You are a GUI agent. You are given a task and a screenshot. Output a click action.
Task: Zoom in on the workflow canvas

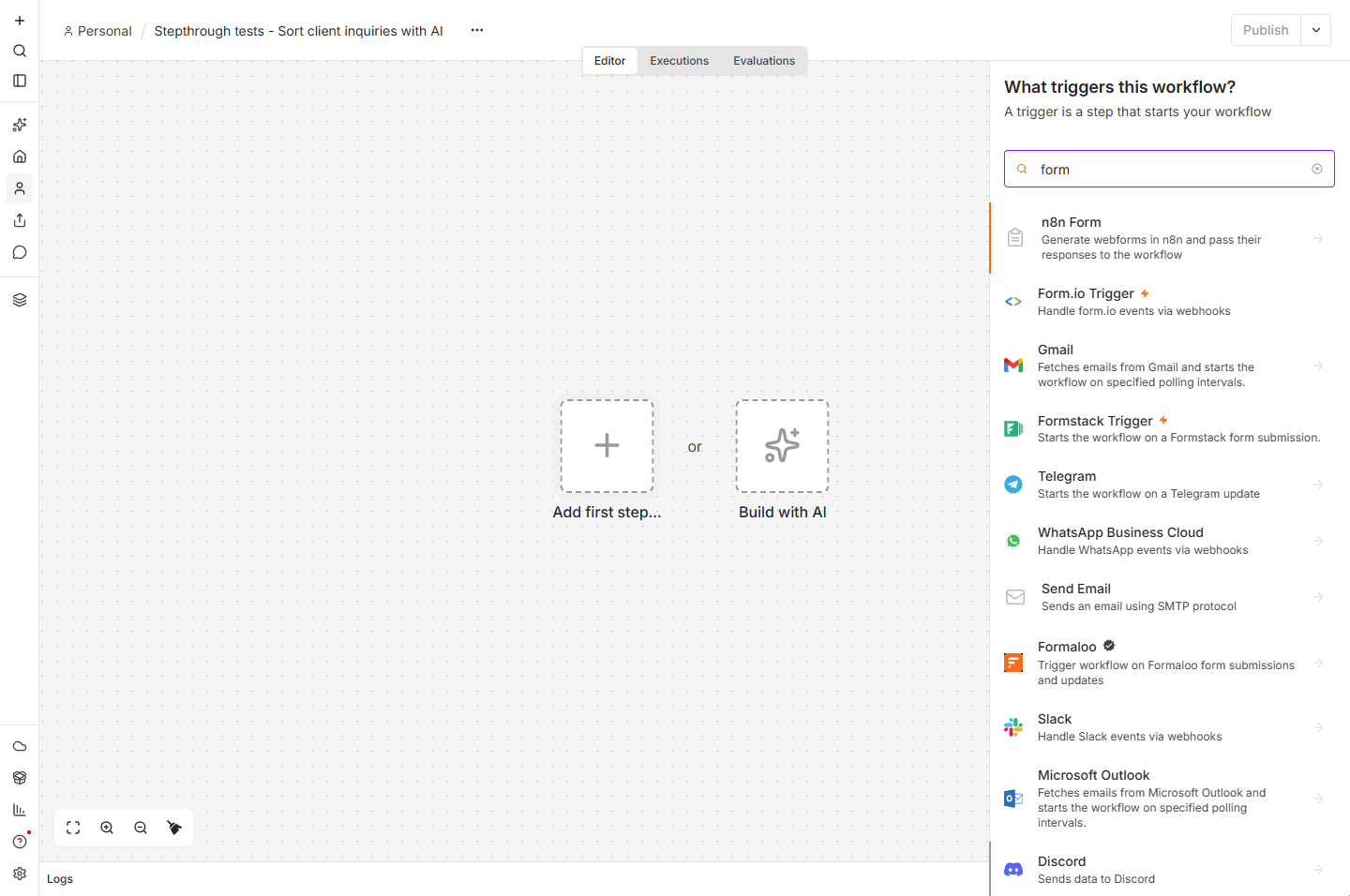point(107,828)
